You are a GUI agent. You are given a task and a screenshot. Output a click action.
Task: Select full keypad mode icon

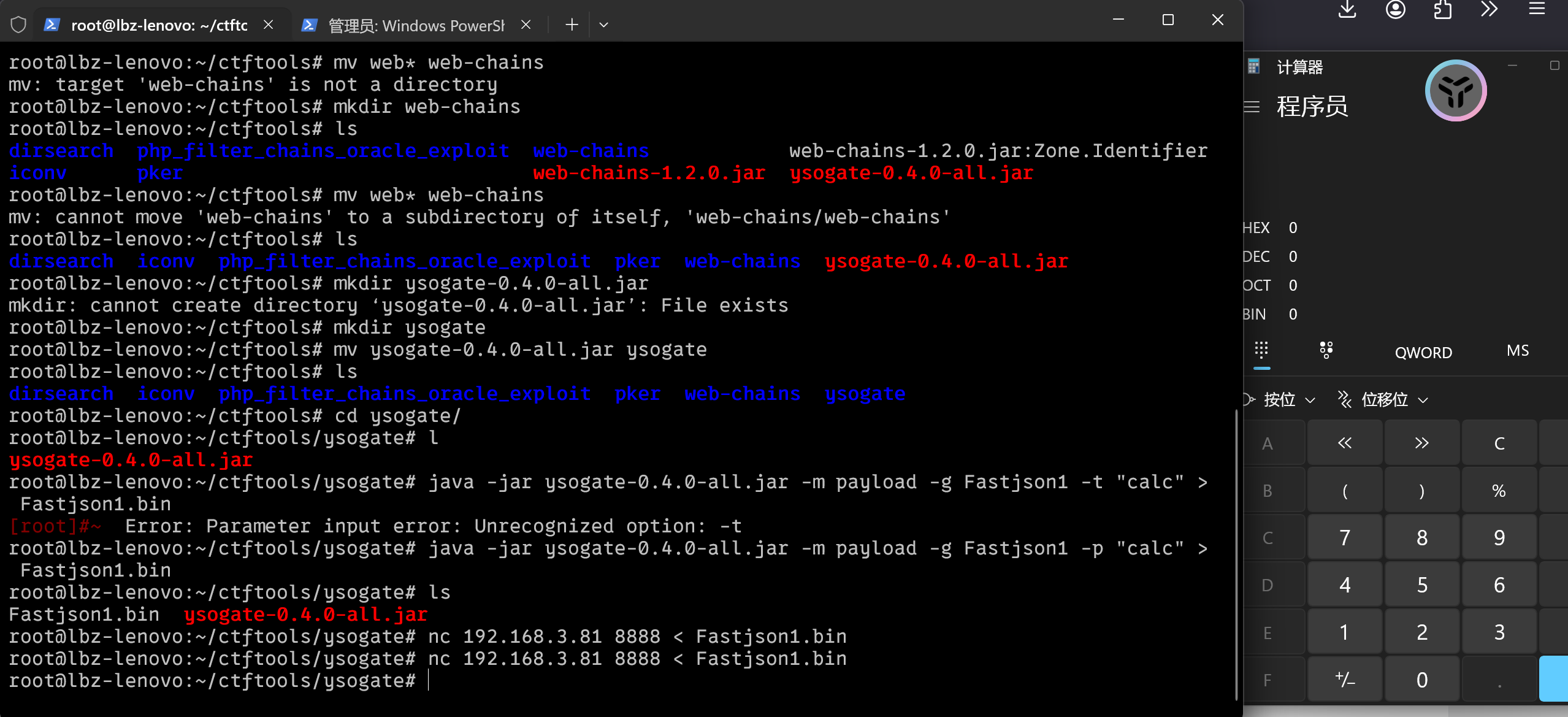pos(1261,351)
